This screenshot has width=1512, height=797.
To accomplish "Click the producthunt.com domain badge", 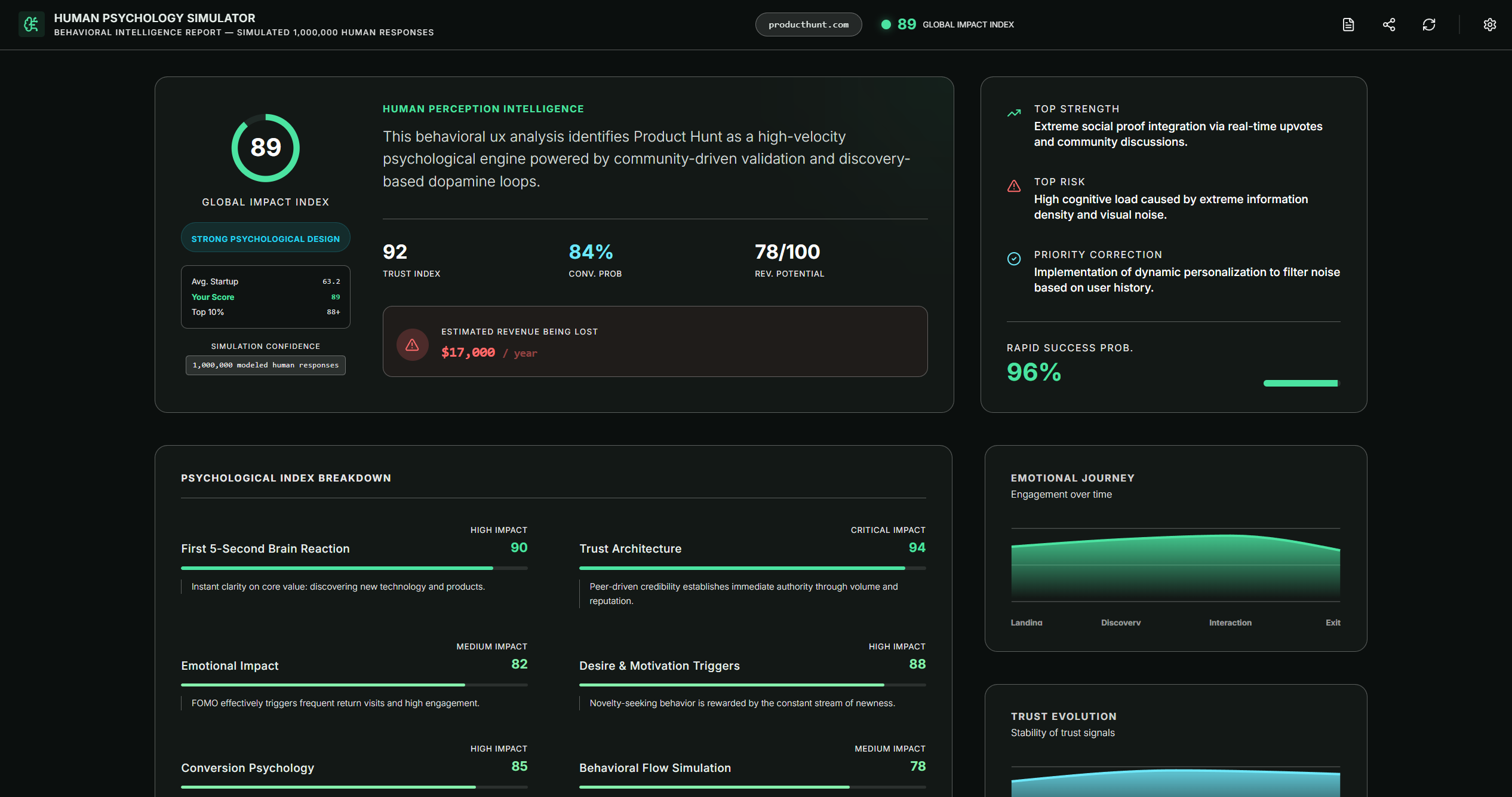I will pos(809,24).
